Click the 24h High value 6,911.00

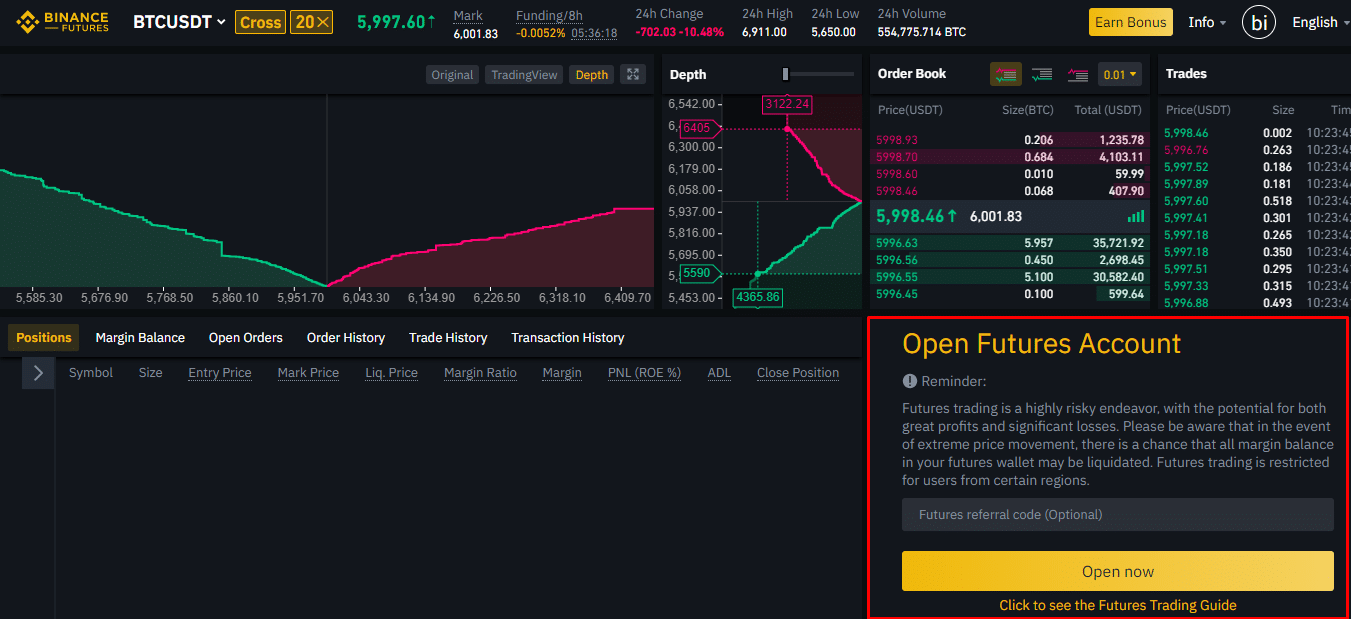[x=764, y=32]
